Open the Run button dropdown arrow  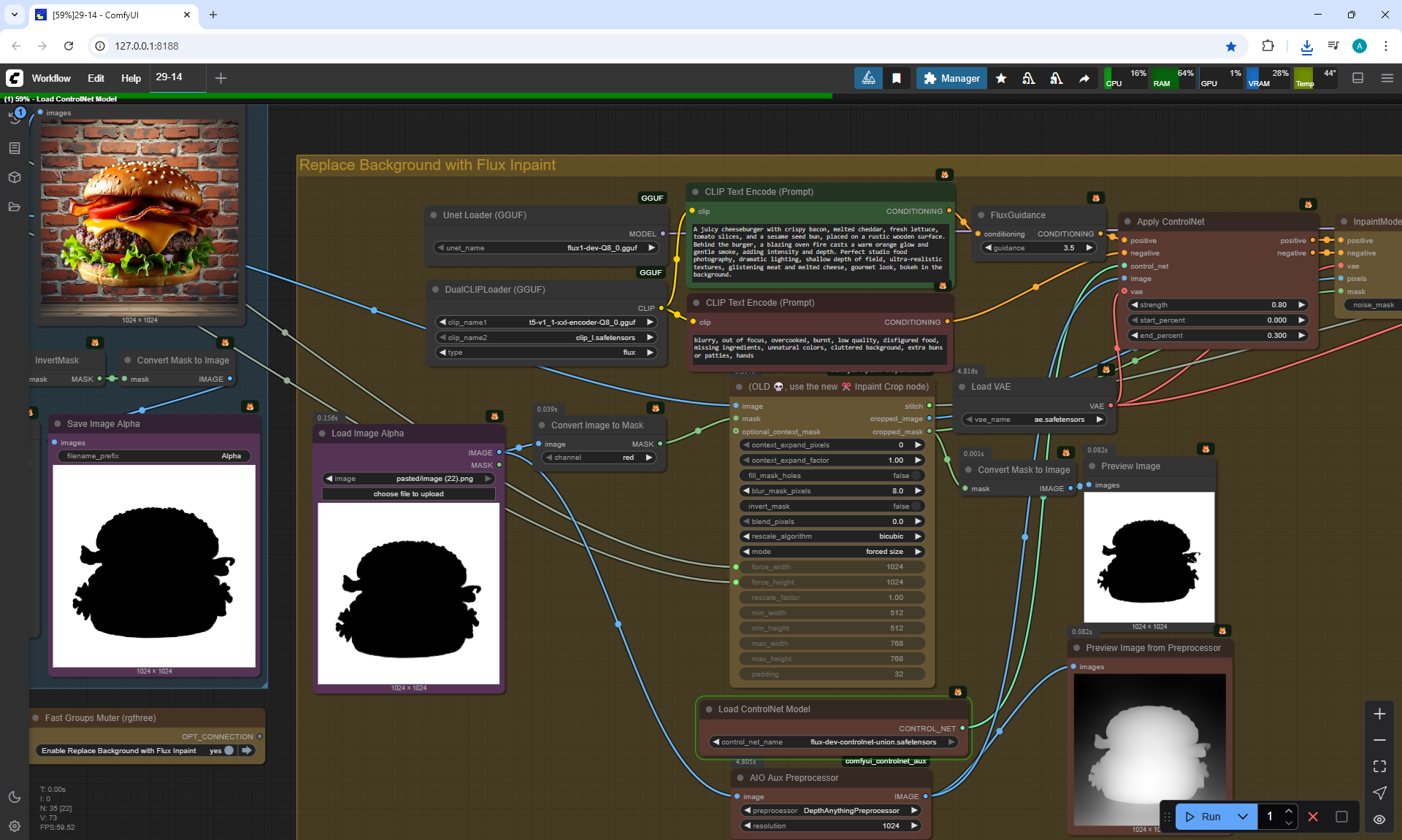click(x=1243, y=817)
